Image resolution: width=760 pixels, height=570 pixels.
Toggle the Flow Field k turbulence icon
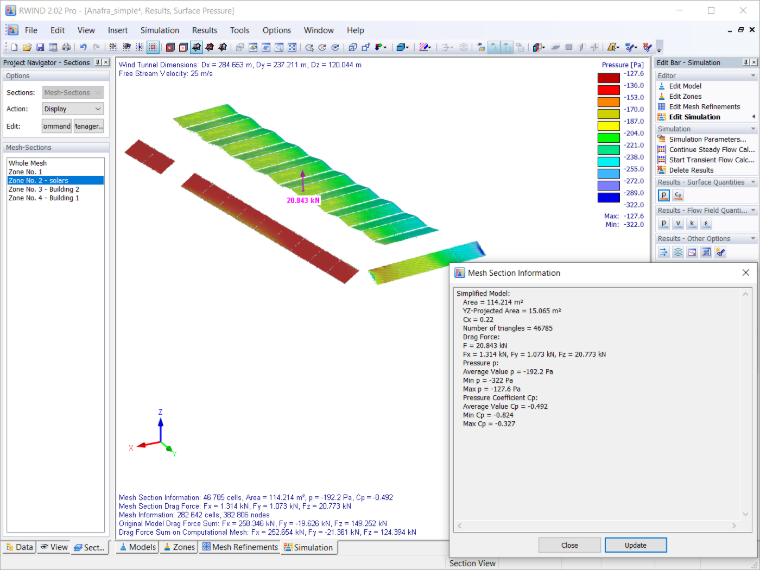(x=692, y=223)
